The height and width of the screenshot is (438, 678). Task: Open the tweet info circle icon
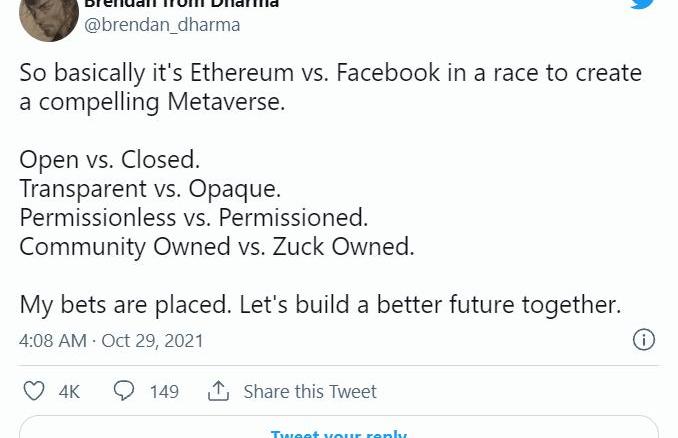pyautogui.click(x=644, y=339)
